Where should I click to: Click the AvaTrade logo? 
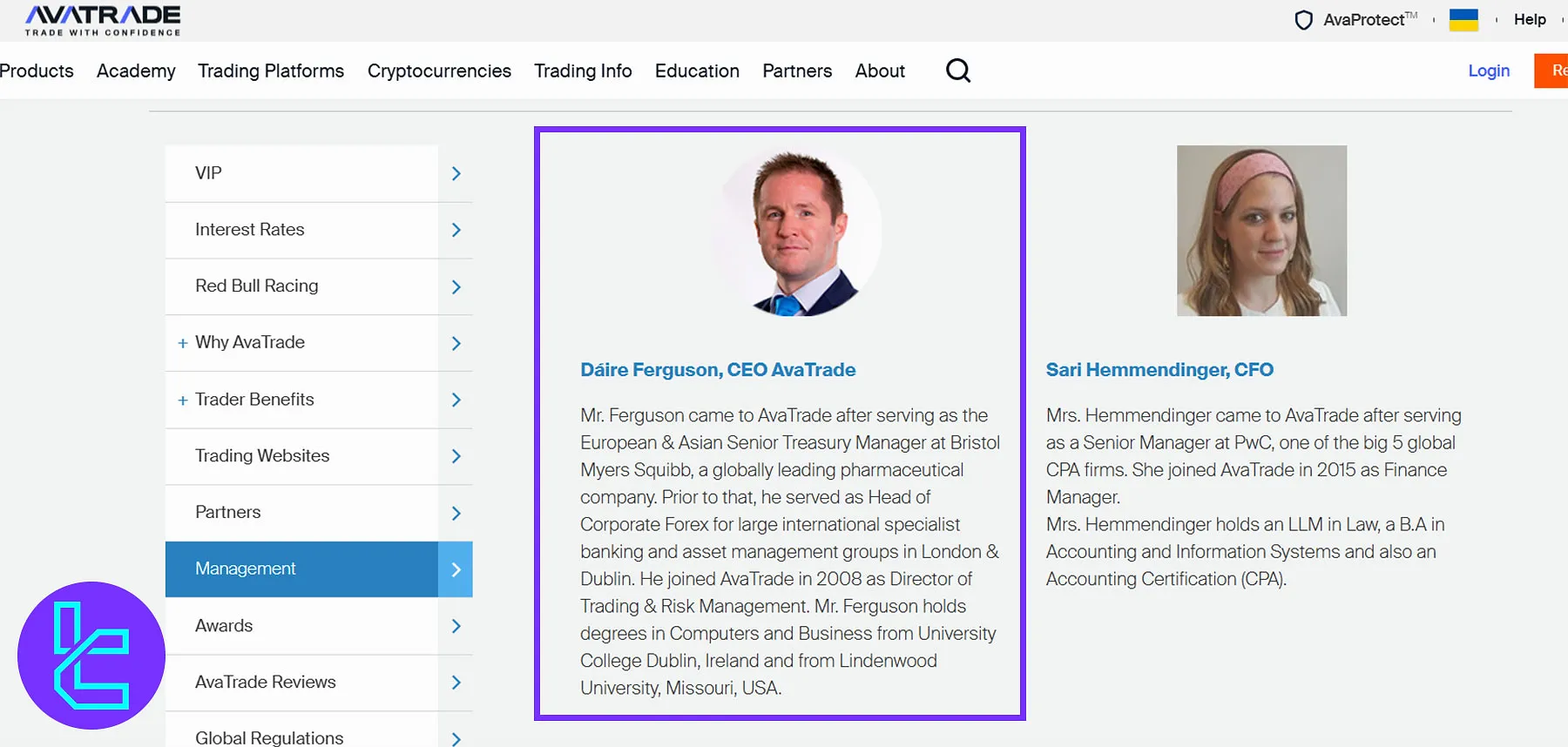[103, 20]
